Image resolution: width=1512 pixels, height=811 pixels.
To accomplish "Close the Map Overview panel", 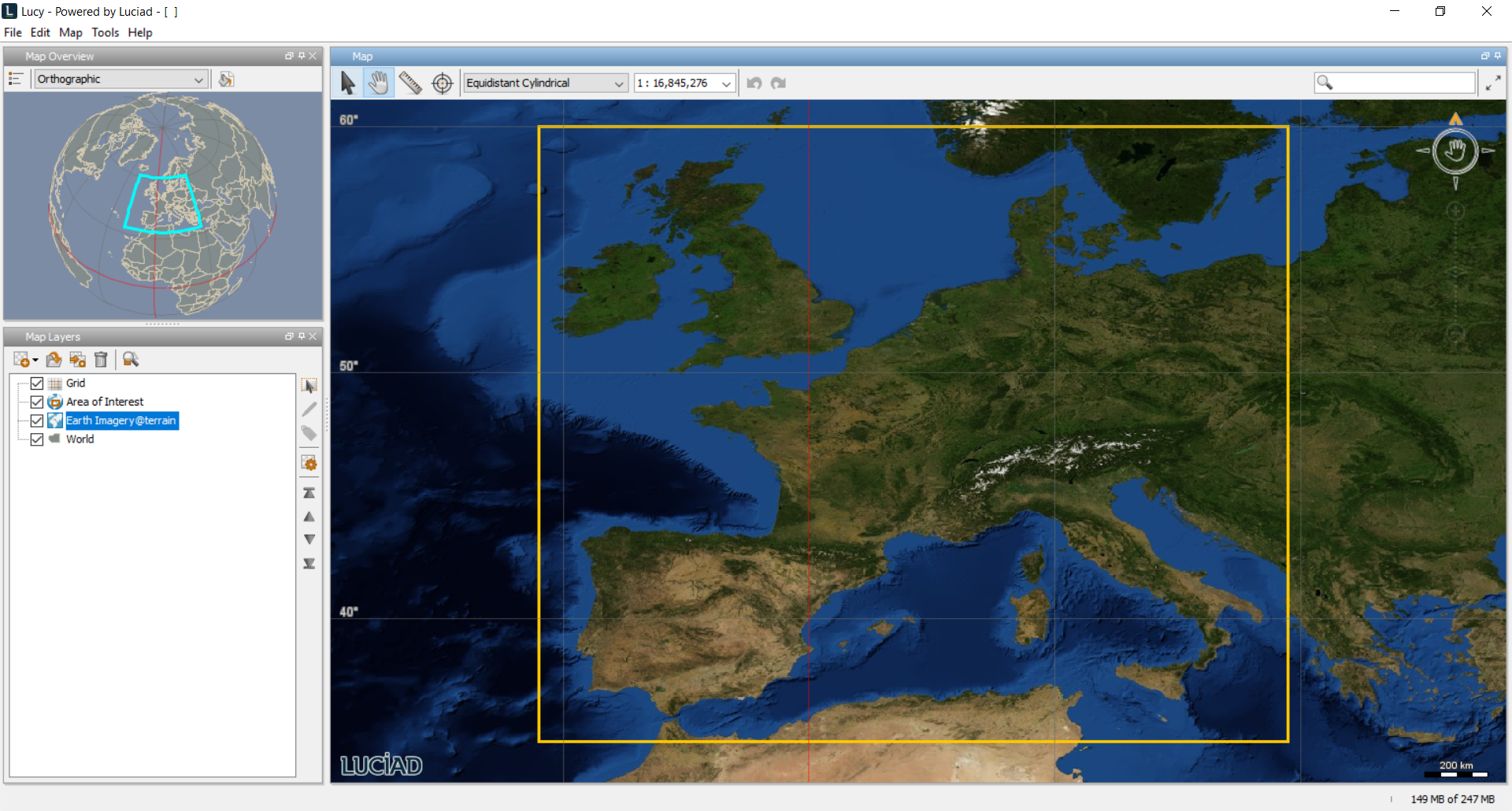I will click(x=313, y=56).
